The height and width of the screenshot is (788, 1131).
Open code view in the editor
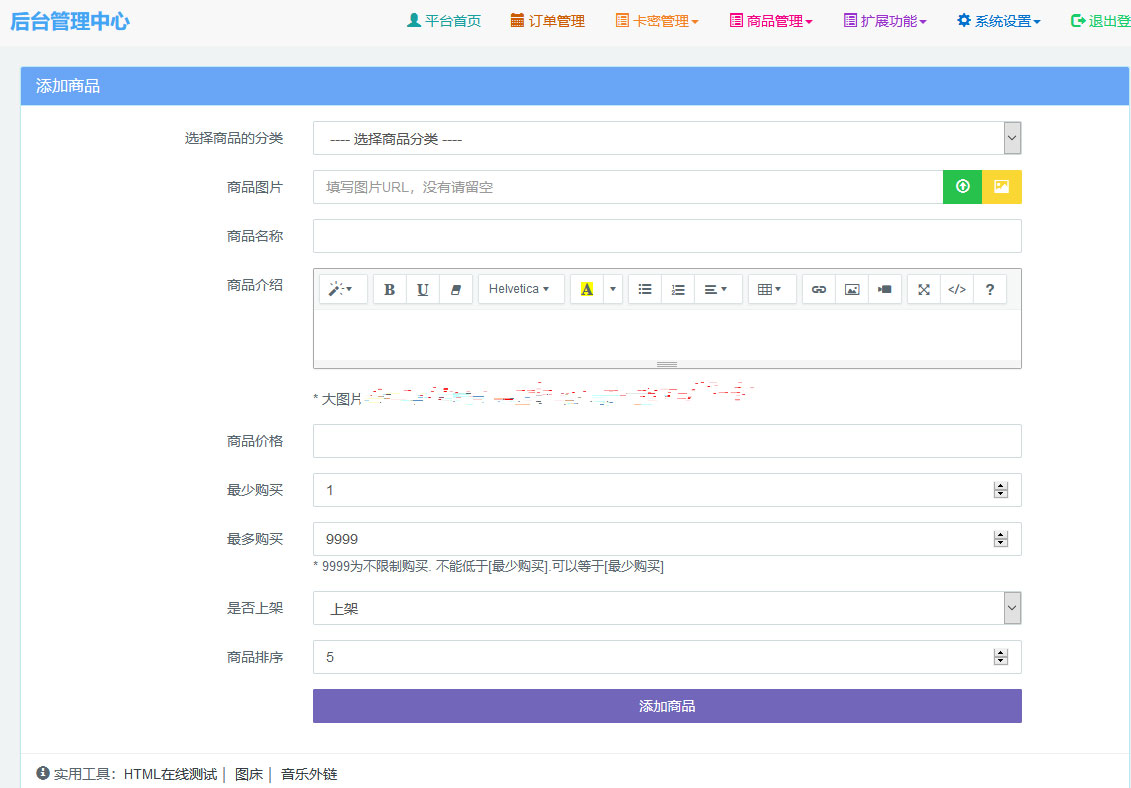957,289
